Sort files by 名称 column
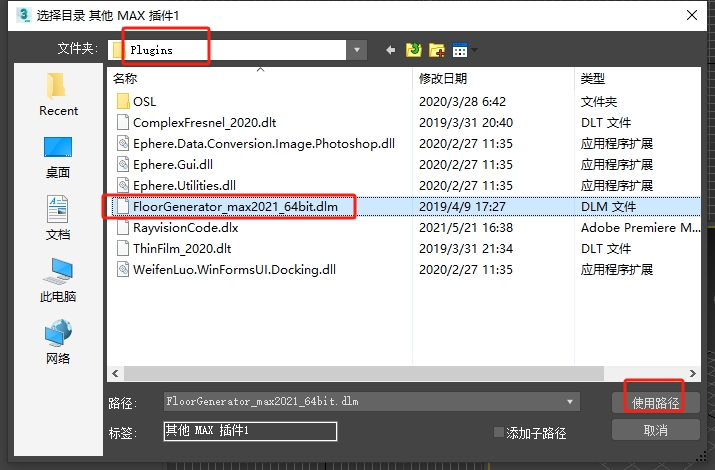This screenshot has width=715, height=470. tap(125, 78)
